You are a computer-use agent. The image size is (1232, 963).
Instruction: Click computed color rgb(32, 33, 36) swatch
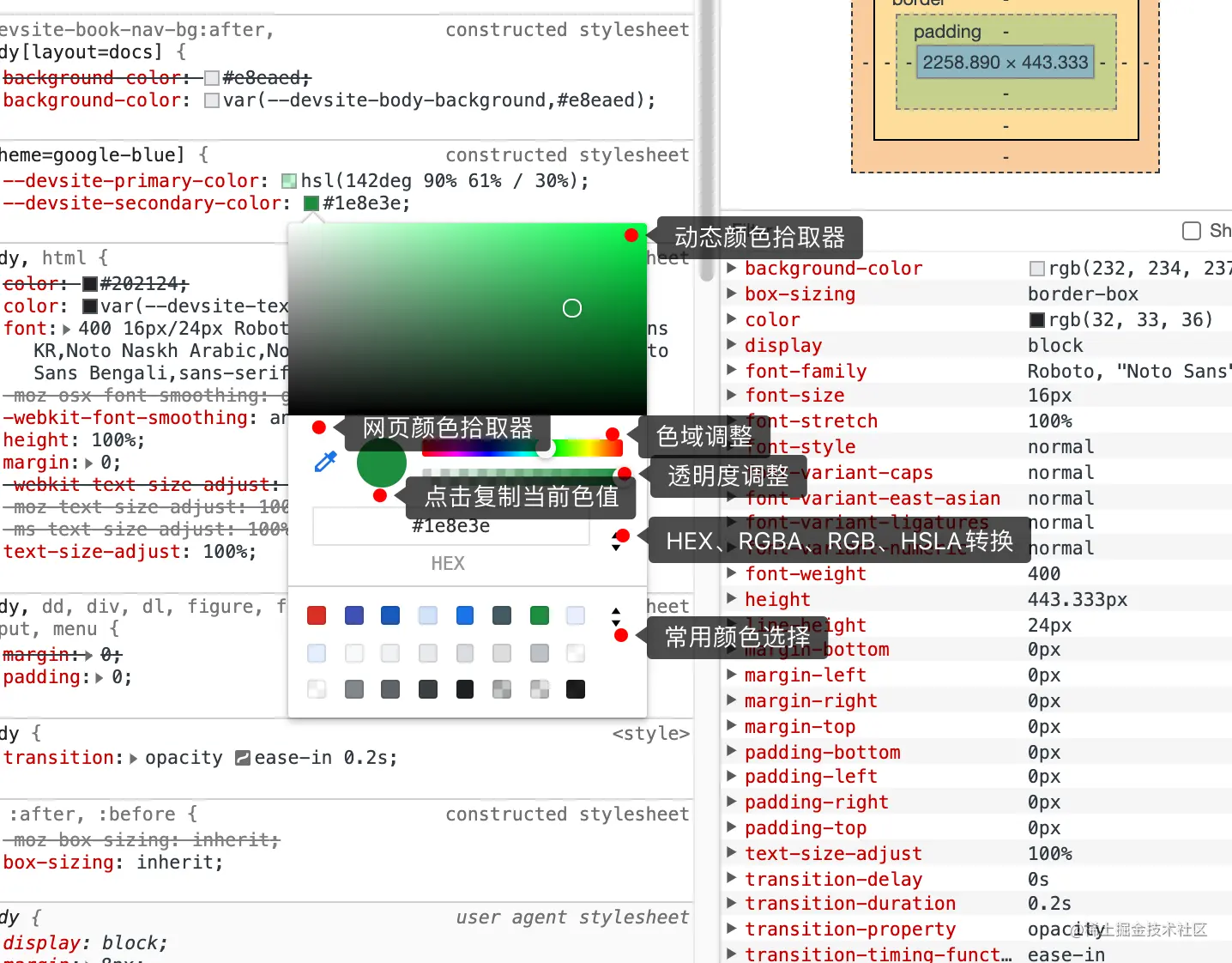[1037, 320]
